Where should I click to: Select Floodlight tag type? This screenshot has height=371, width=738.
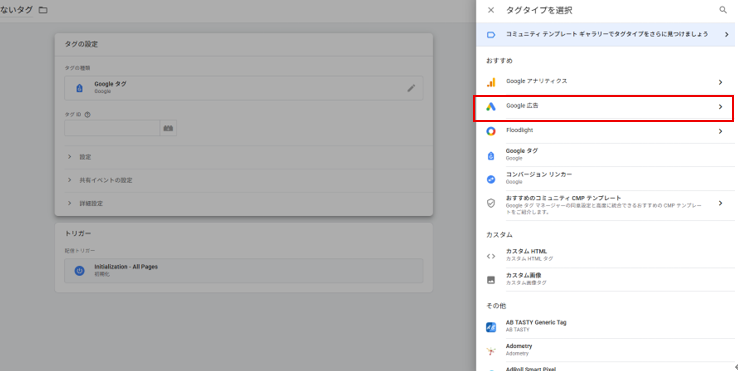[605, 131]
